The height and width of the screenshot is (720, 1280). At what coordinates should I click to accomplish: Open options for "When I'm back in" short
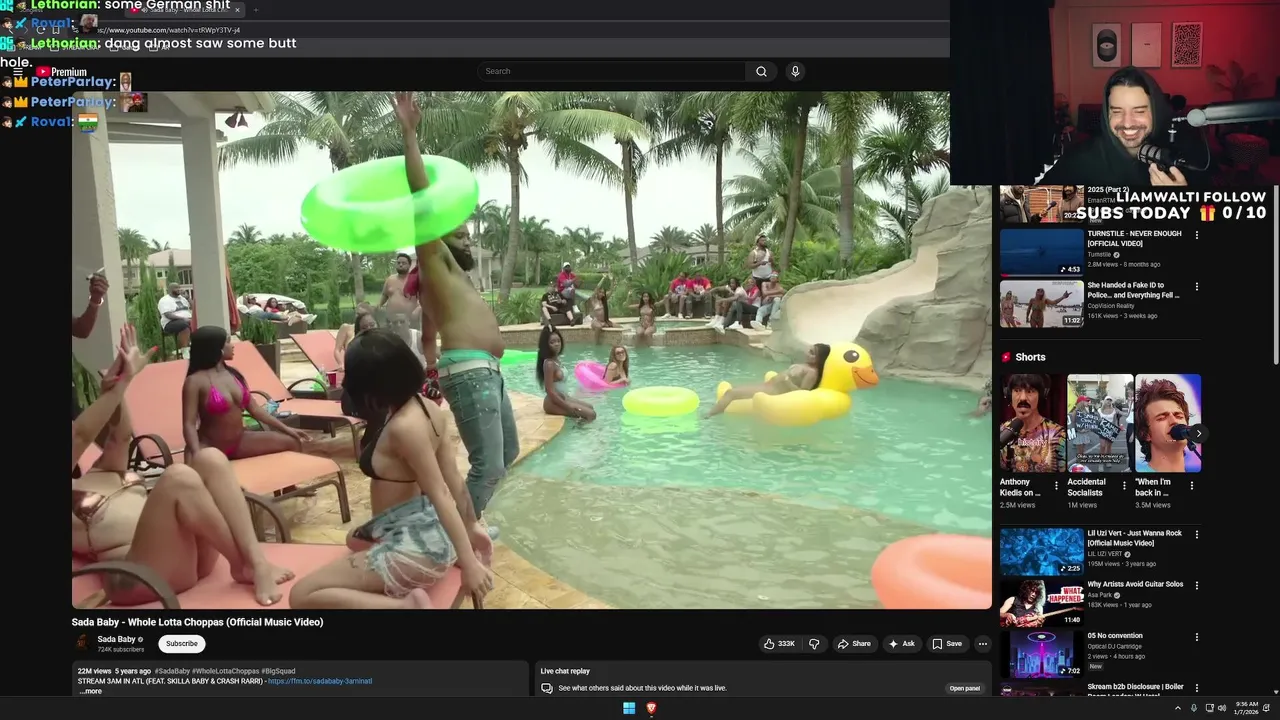1192,486
